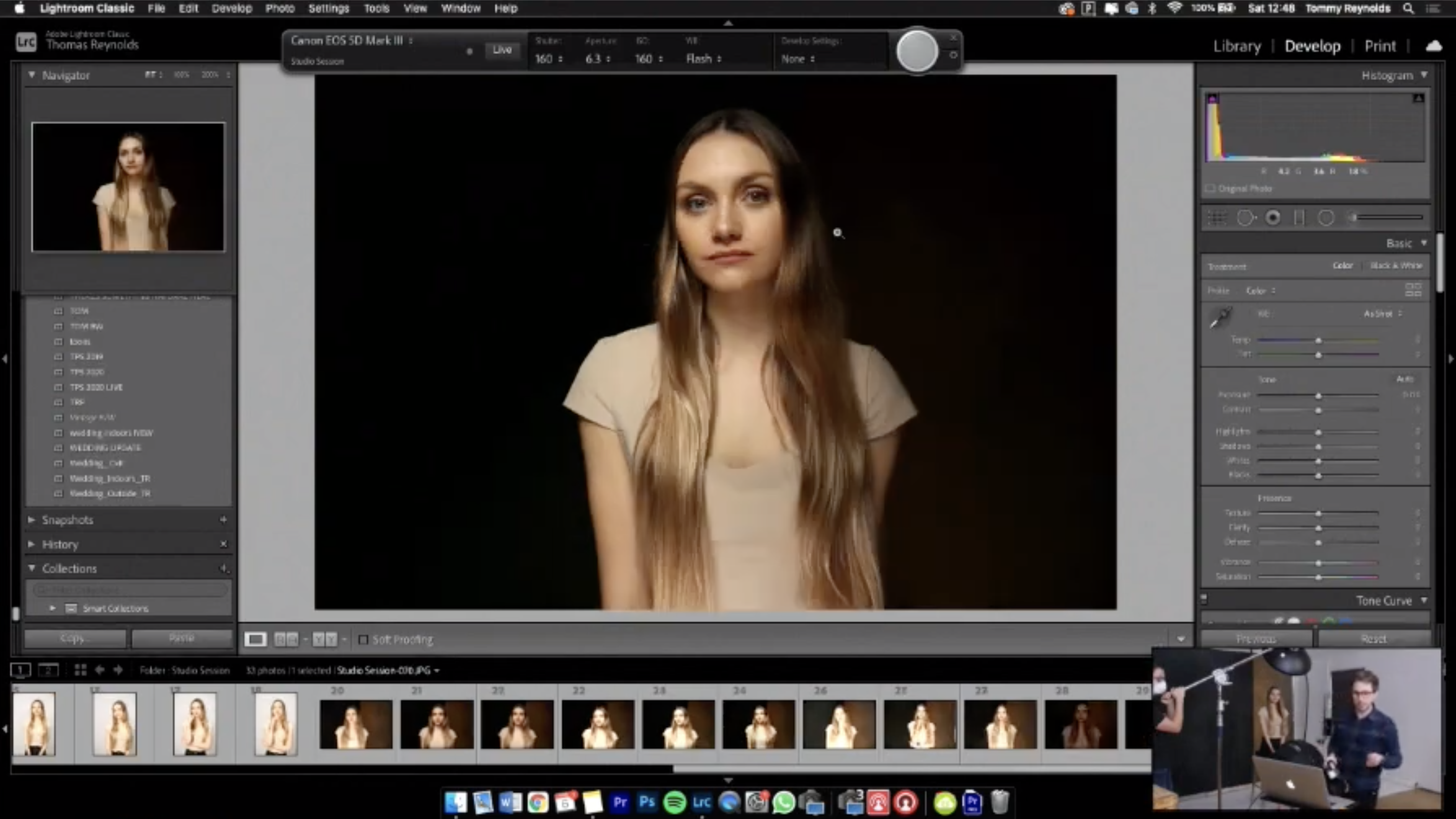Switch to the Library module
Viewport: 1456px width, 819px height.
point(1236,47)
